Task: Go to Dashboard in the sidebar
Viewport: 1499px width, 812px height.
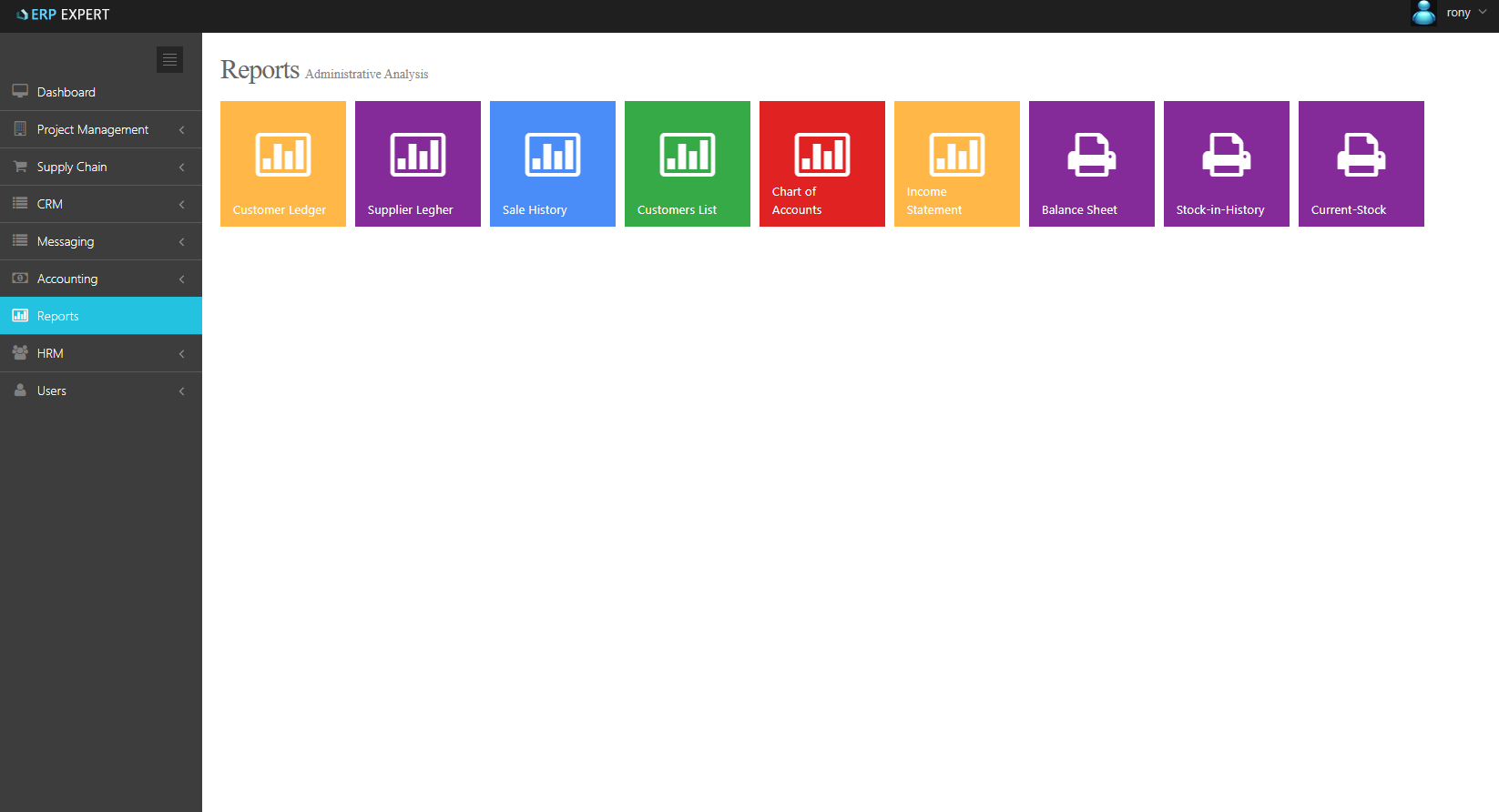Action: click(x=66, y=92)
